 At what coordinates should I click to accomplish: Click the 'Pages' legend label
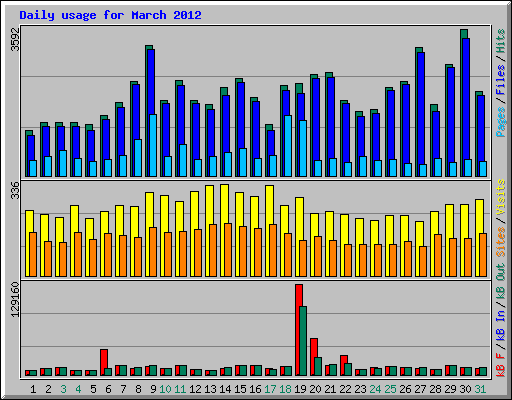(x=501, y=122)
